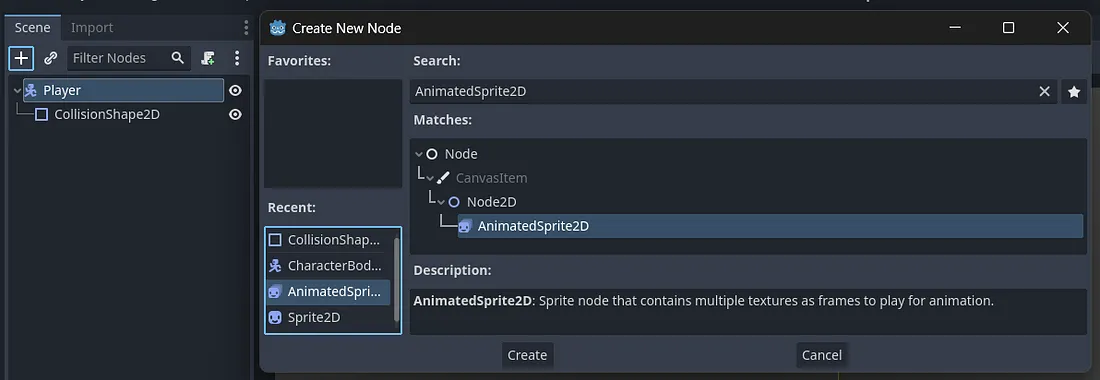
Task: Click the Recent list vertical scrollbar
Action: 396,279
